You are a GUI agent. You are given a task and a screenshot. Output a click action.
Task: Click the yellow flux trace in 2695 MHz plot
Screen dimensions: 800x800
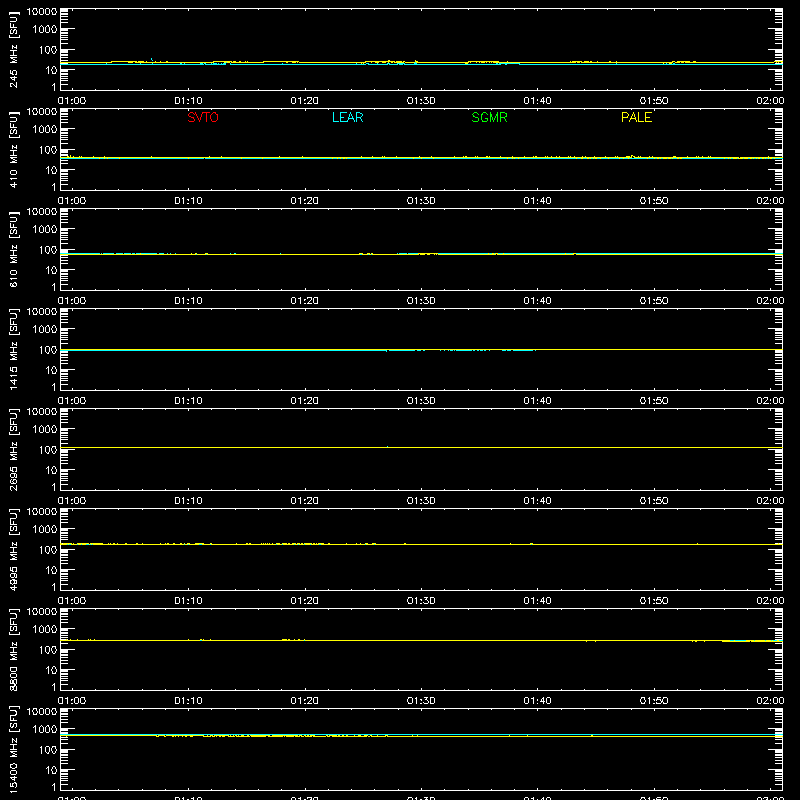coord(421,447)
